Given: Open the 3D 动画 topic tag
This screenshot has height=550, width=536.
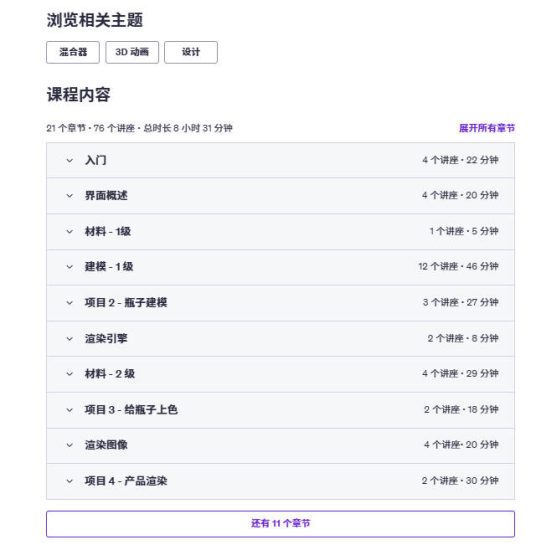Looking at the screenshot, I should tap(132, 52).
